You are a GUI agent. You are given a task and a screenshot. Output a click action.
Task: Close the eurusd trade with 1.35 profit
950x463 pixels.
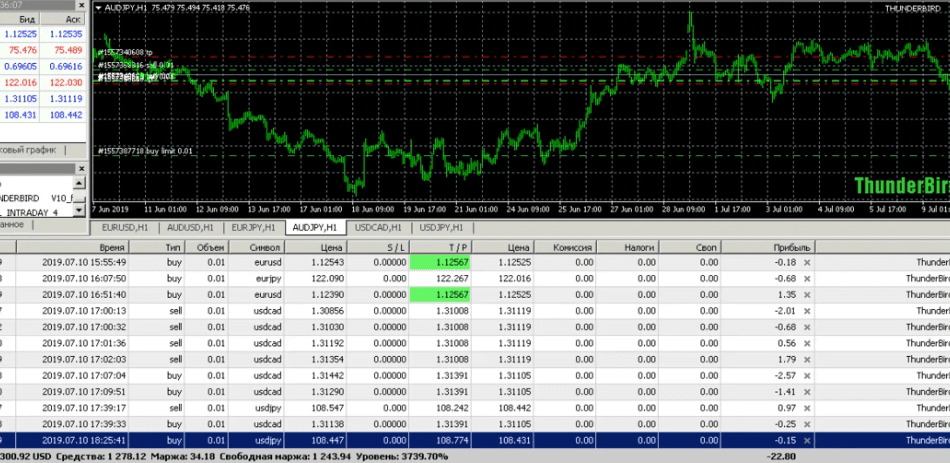click(x=807, y=295)
